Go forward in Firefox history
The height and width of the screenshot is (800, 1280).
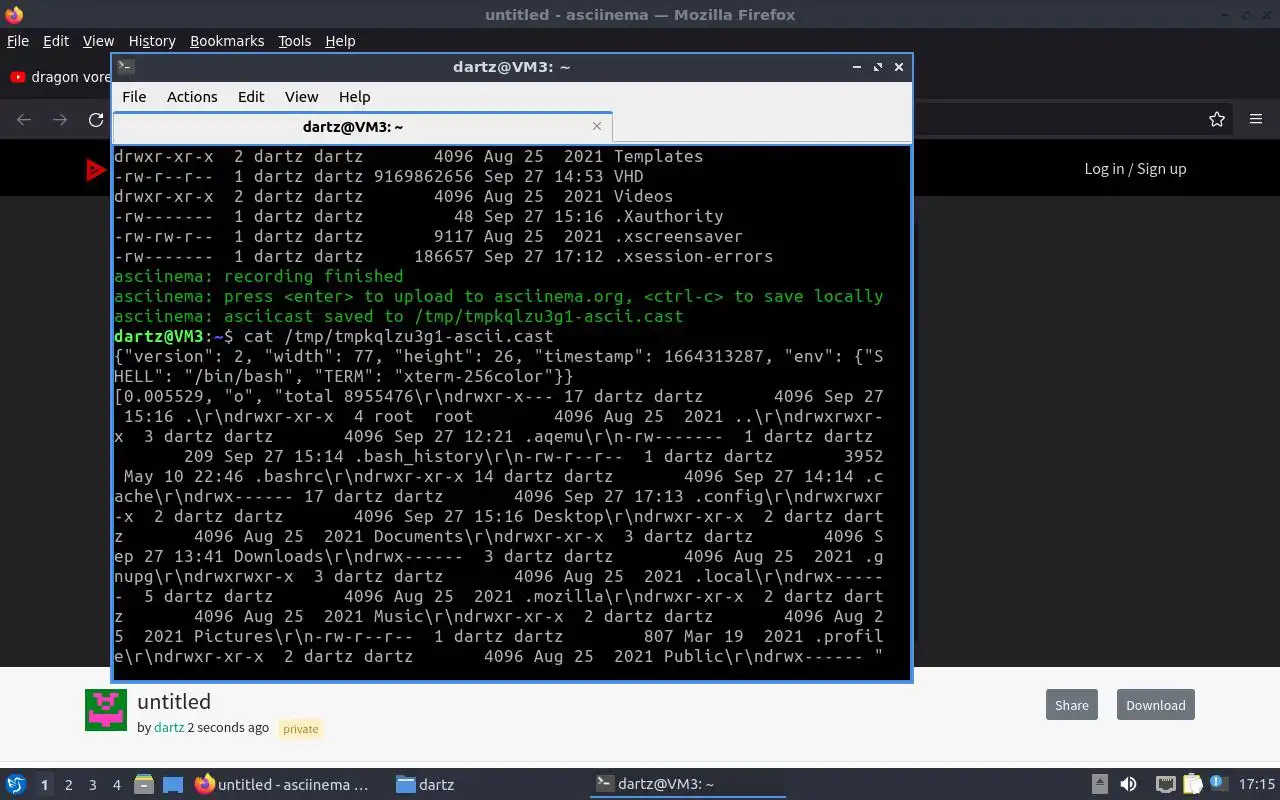60,119
